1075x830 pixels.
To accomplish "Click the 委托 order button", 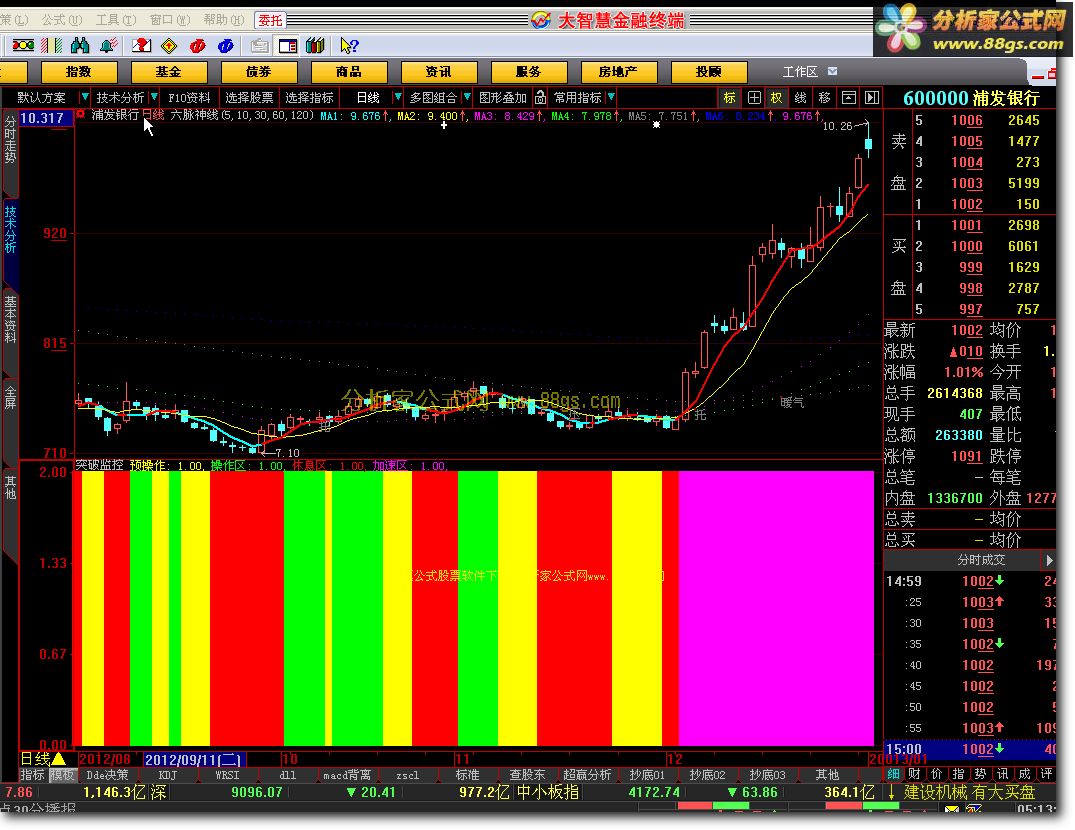I will pyautogui.click(x=271, y=21).
